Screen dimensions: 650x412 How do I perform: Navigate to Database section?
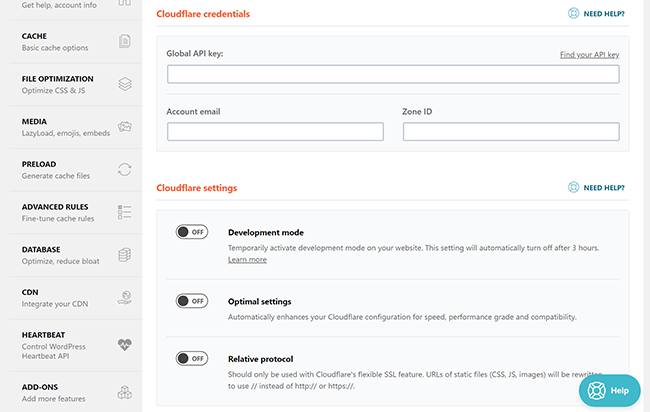[76, 255]
